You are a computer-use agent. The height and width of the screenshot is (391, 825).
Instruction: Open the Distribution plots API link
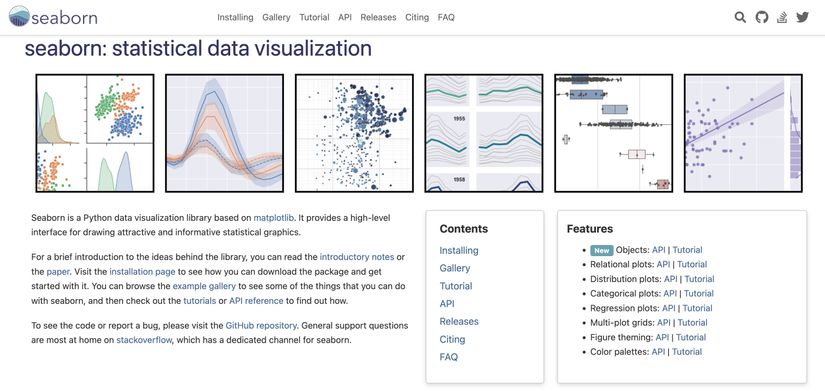pos(670,279)
